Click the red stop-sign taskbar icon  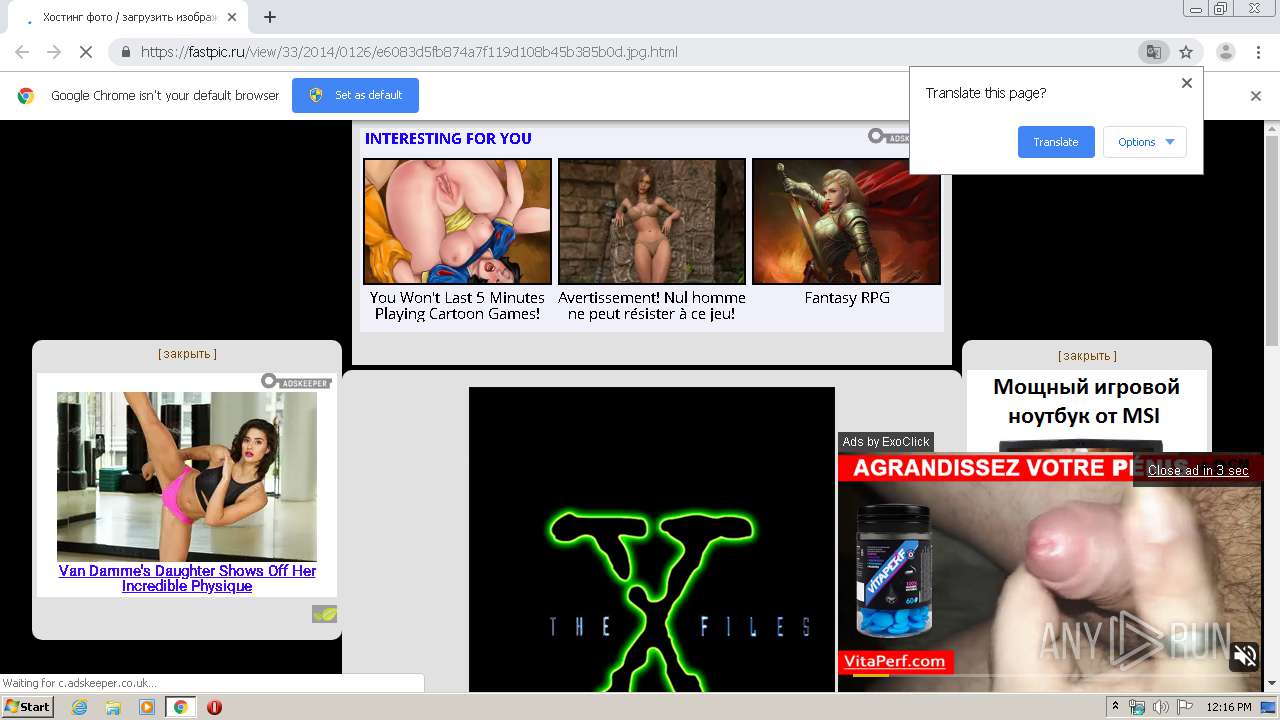pyautogui.click(x=214, y=707)
